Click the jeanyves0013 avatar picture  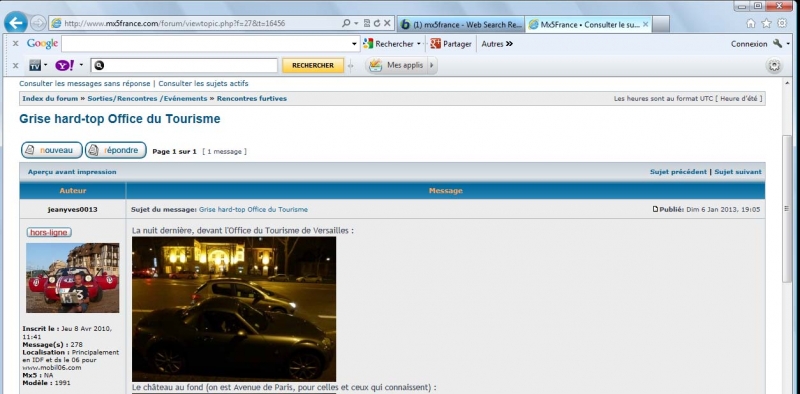[x=72, y=278]
